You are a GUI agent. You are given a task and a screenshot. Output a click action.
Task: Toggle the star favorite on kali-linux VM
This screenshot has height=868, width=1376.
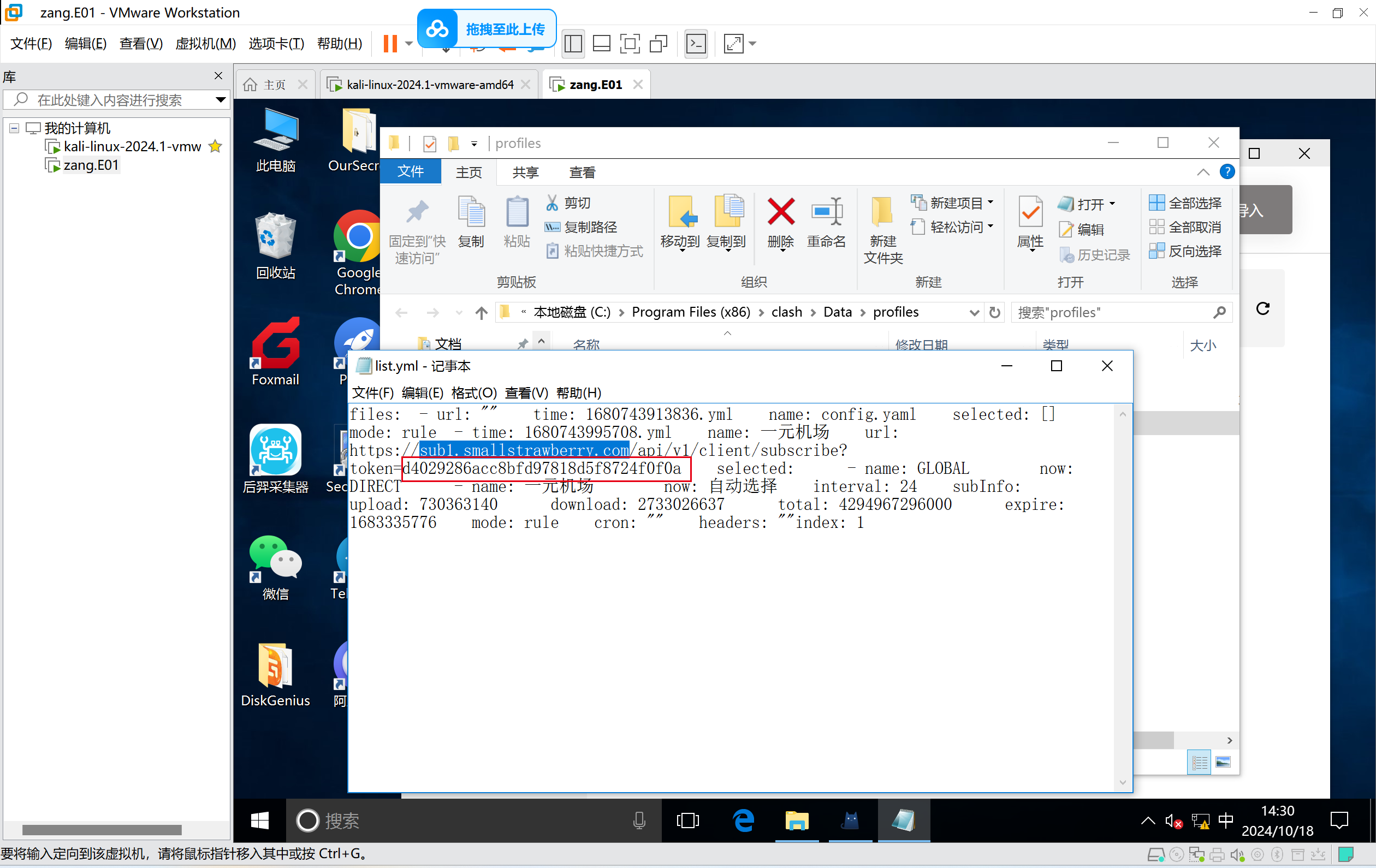[x=216, y=146]
